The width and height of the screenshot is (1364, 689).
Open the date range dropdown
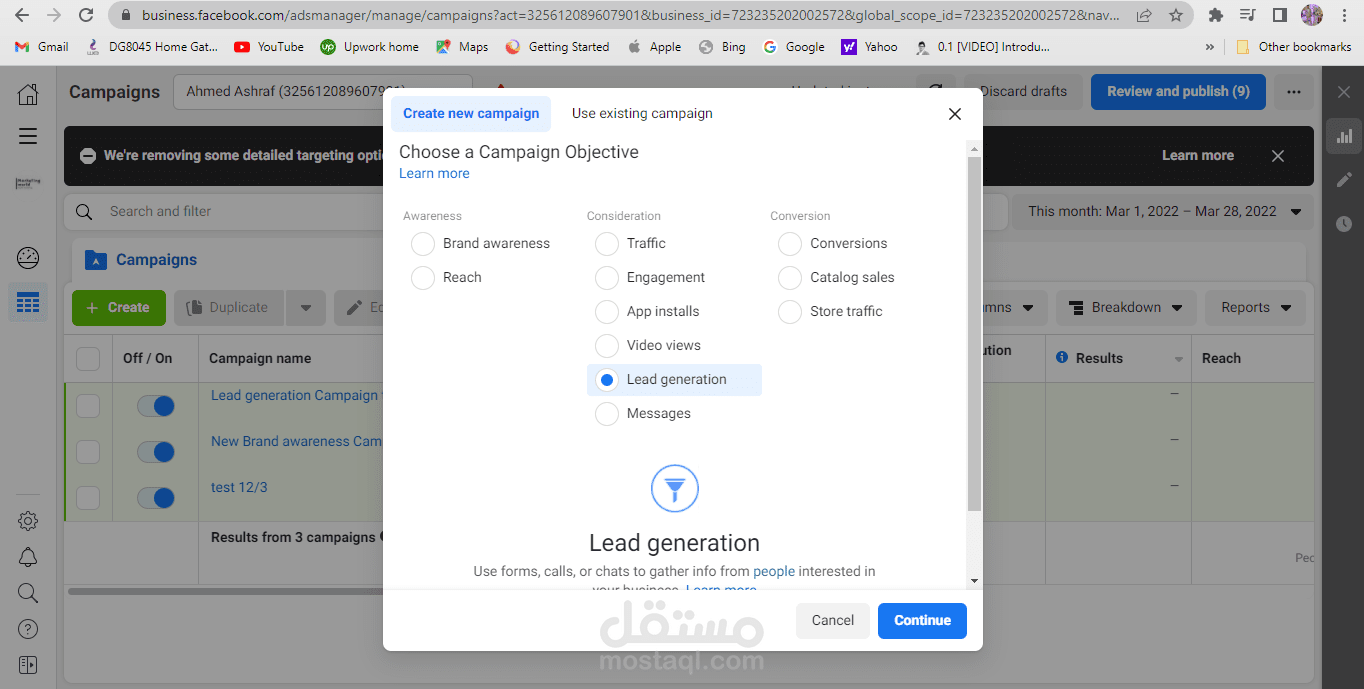(1165, 212)
